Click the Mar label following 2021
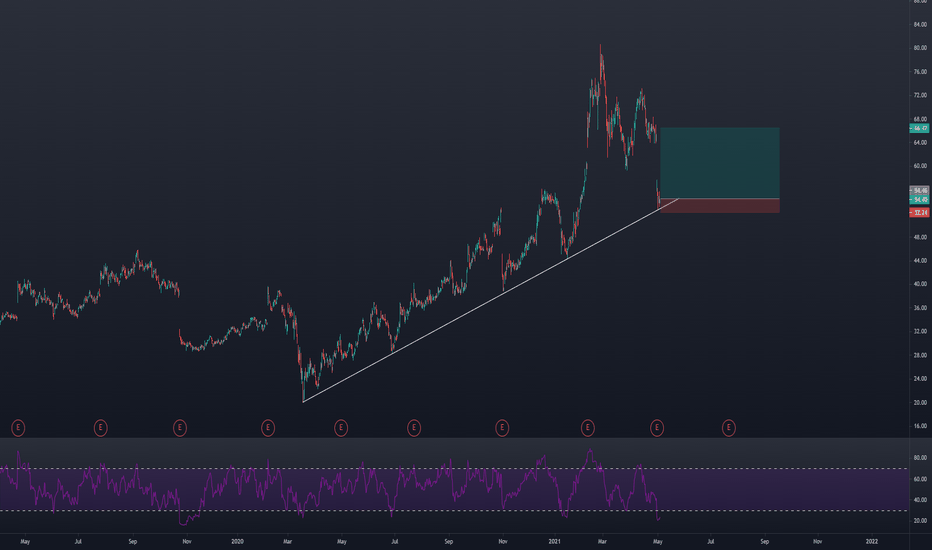Image resolution: width=932 pixels, height=550 pixels. click(602, 542)
